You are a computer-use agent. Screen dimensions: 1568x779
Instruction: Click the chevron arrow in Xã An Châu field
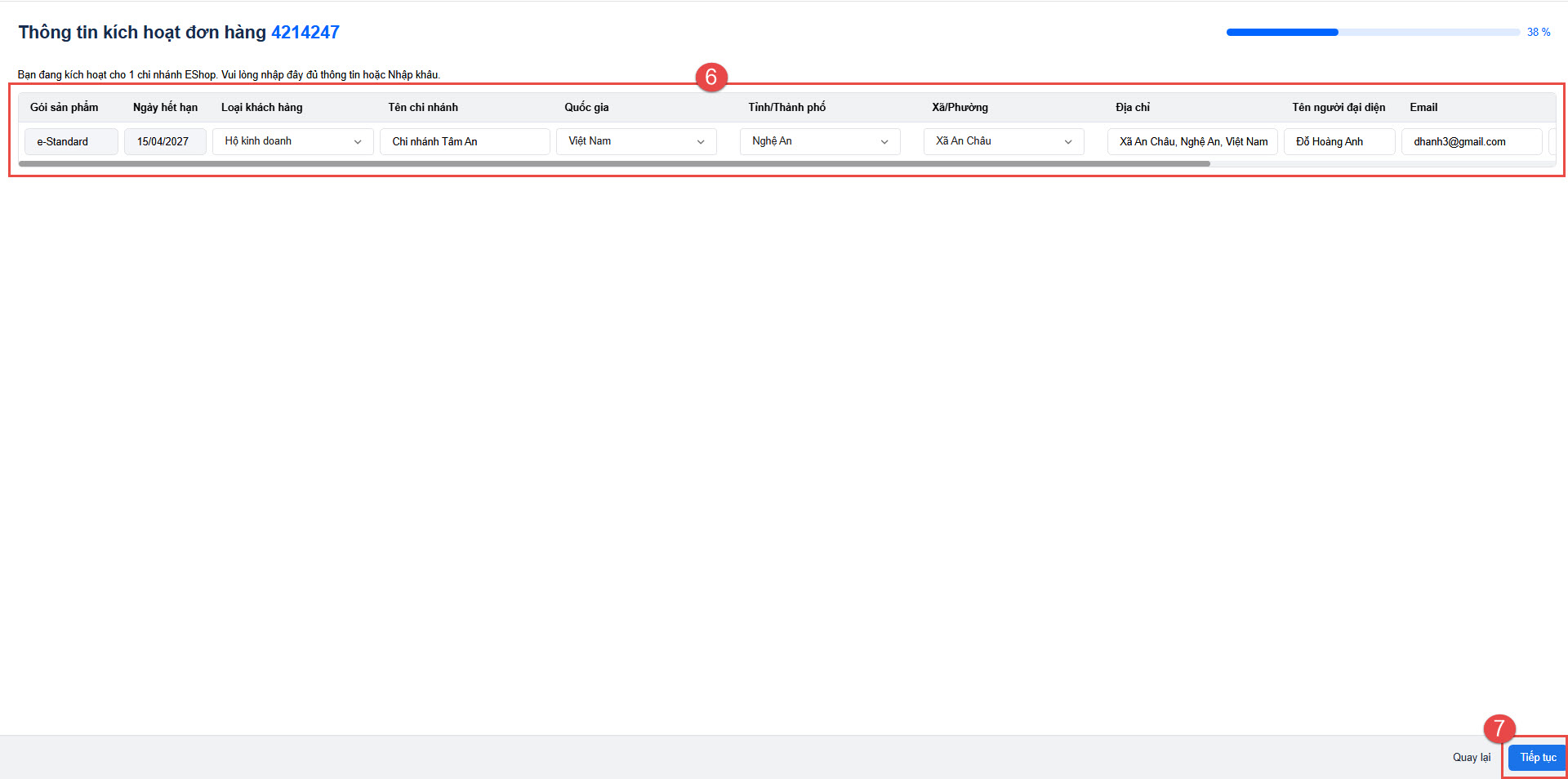(x=1067, y=142)
